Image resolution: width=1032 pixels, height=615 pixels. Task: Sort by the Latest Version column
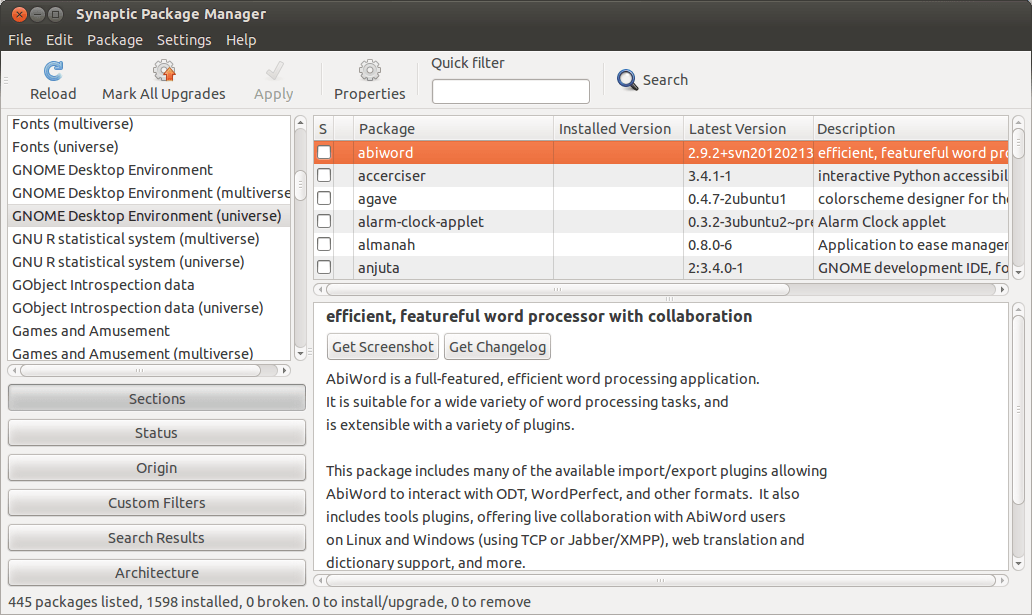[749, 128]
